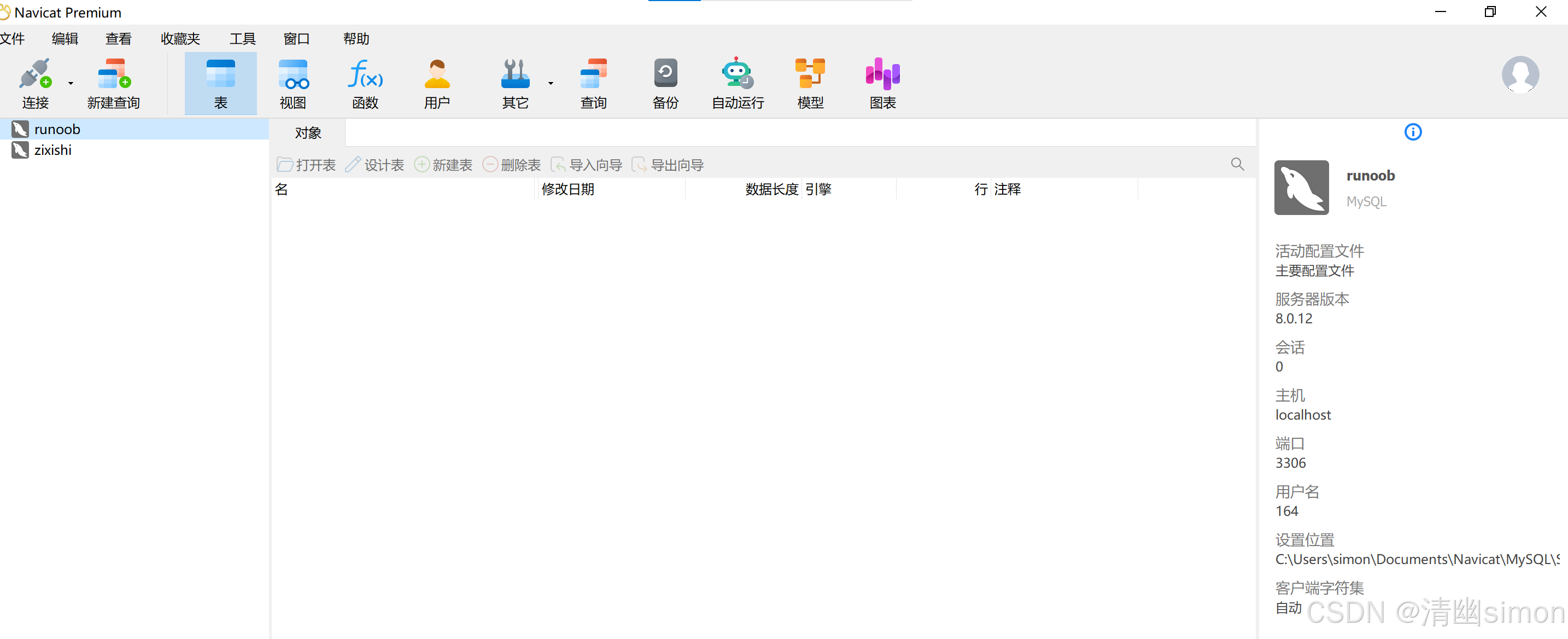The height and width of the screenshot is (639, 1568).
Task: Click the username value 164
Action: pyautogui.click(x=1287, y=511)
